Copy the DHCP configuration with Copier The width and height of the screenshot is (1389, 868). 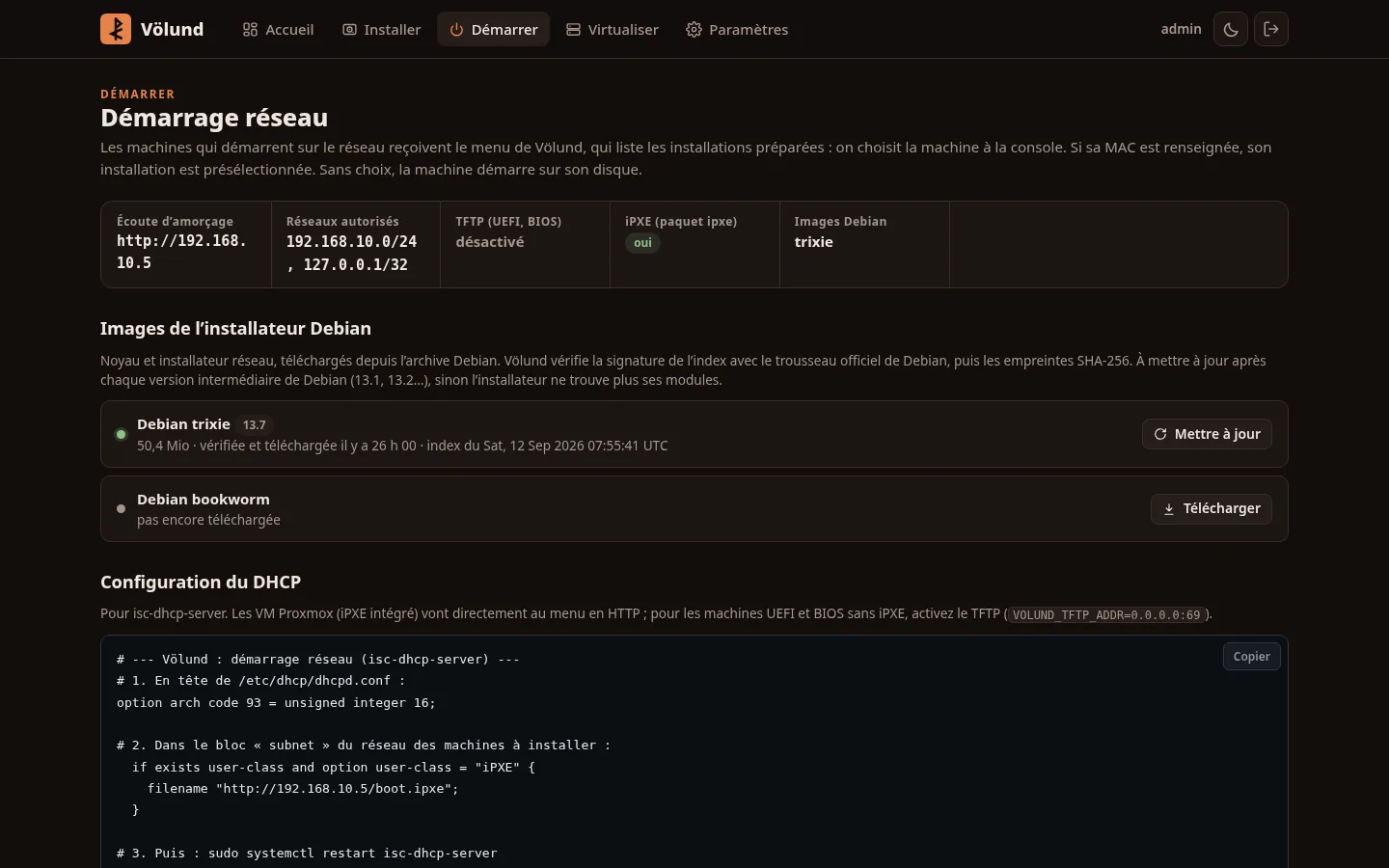point(1251,656)
